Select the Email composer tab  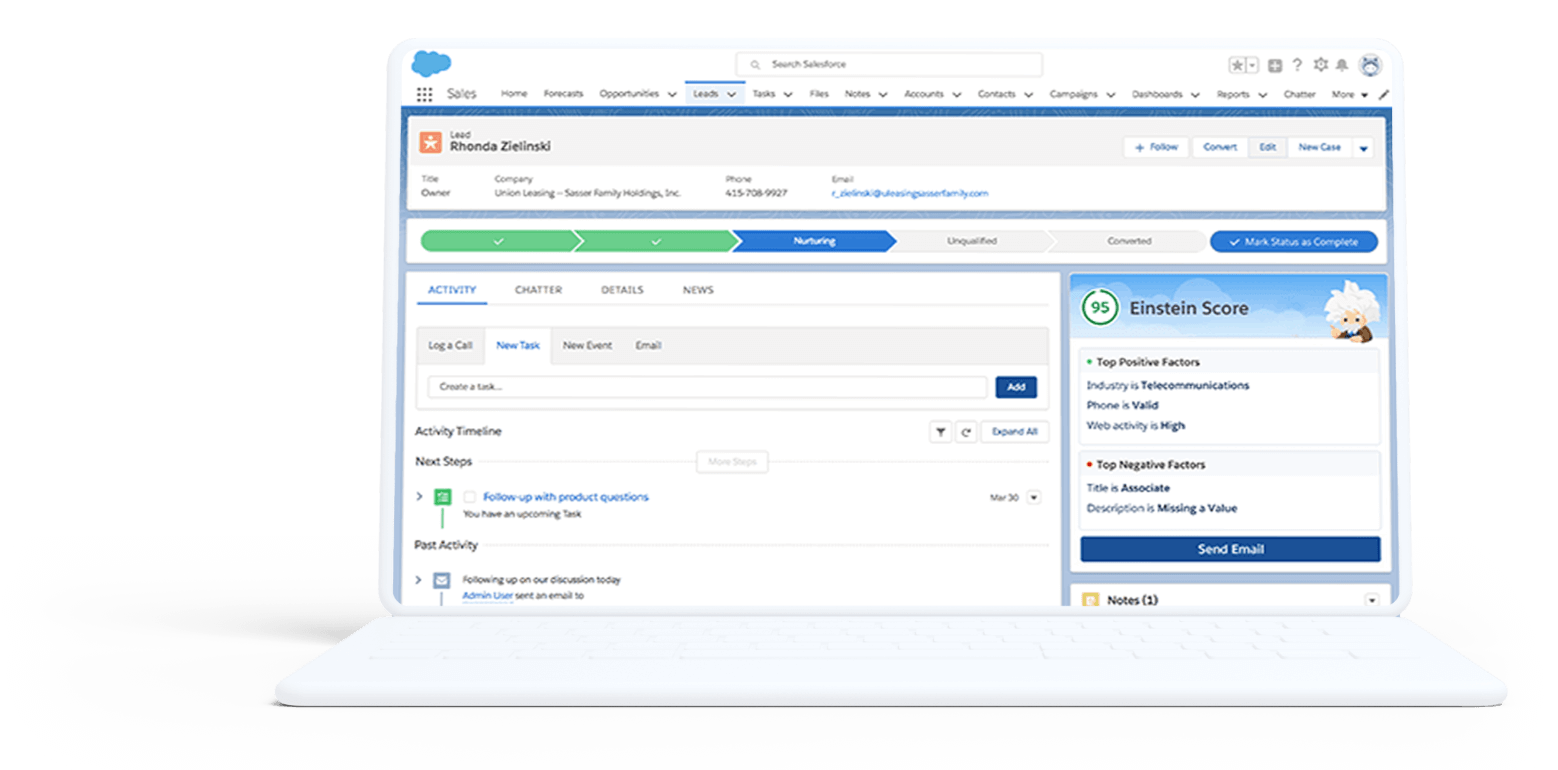pos(648,345)
